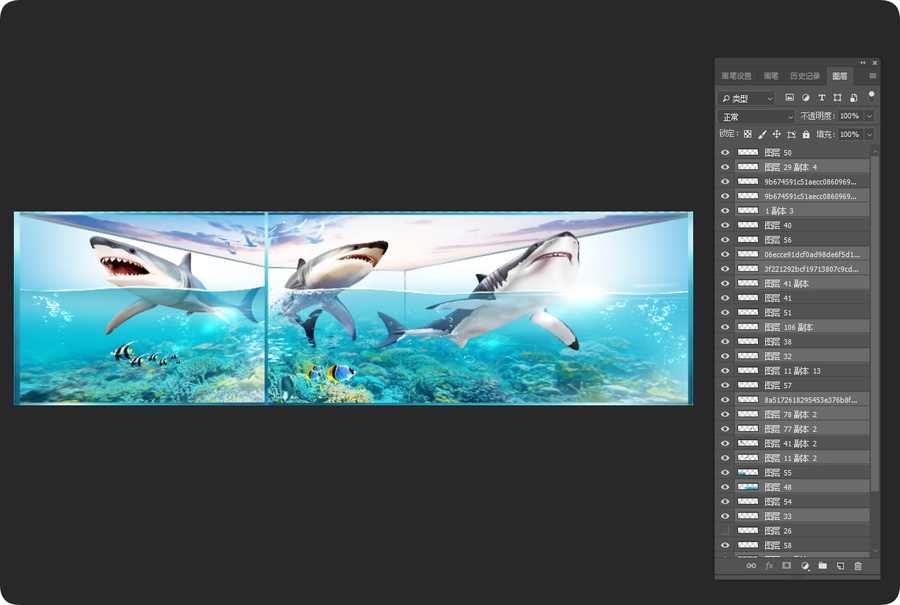900x605 pixels.
Task: Select layer 图层 51
Action: point(802,313)
